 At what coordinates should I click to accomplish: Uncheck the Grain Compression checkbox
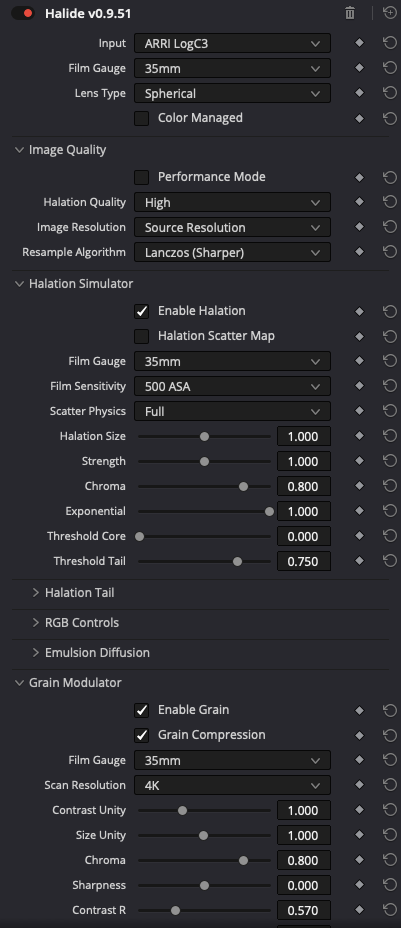coord(141,735)
